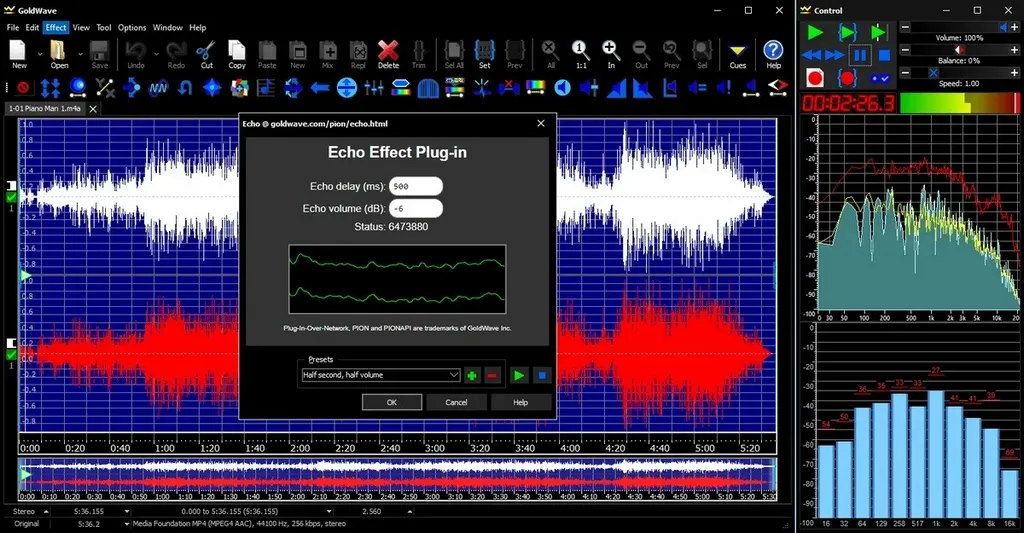Open the Edit menu

click(x=32, y=27)
